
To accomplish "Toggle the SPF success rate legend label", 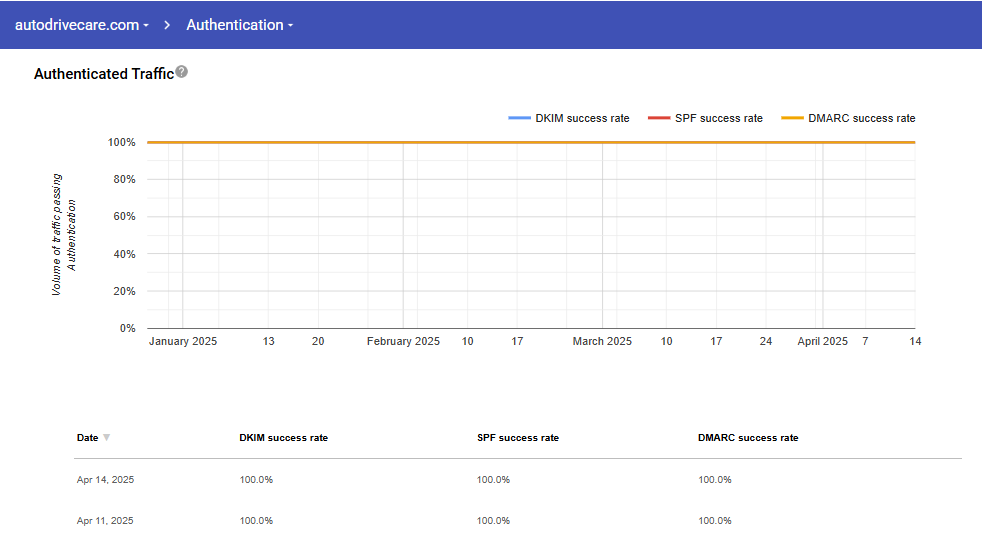I will 718,118.
